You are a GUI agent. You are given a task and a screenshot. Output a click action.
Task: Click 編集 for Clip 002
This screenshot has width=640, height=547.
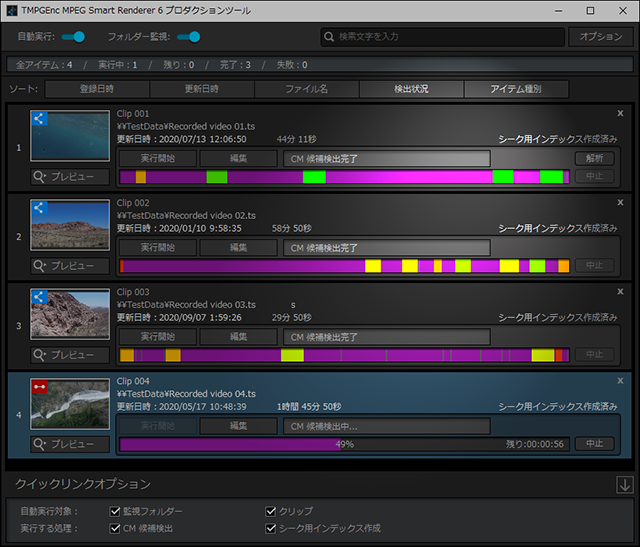(x=238, y=247)
